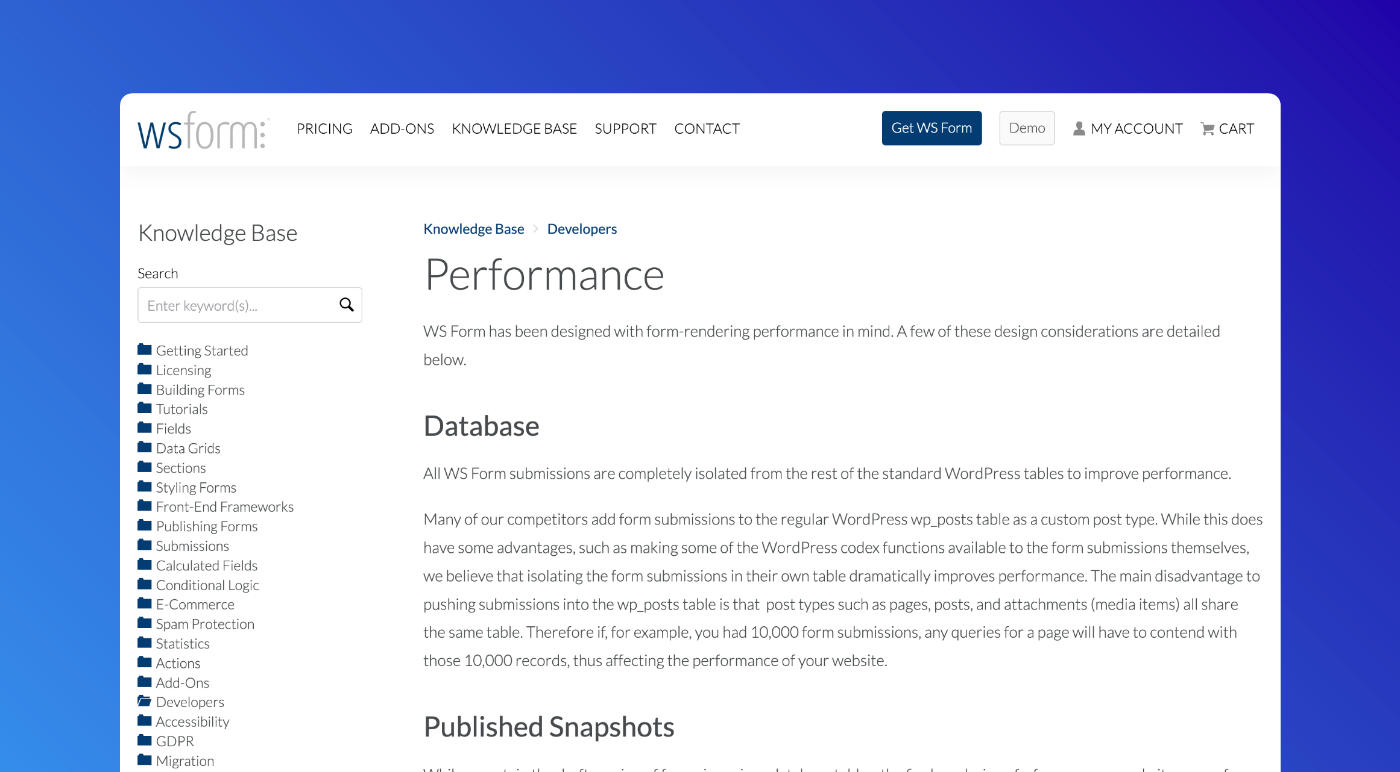Click the Getting Started folder icon
The image size is (1400, 772).
coord(146,349)
